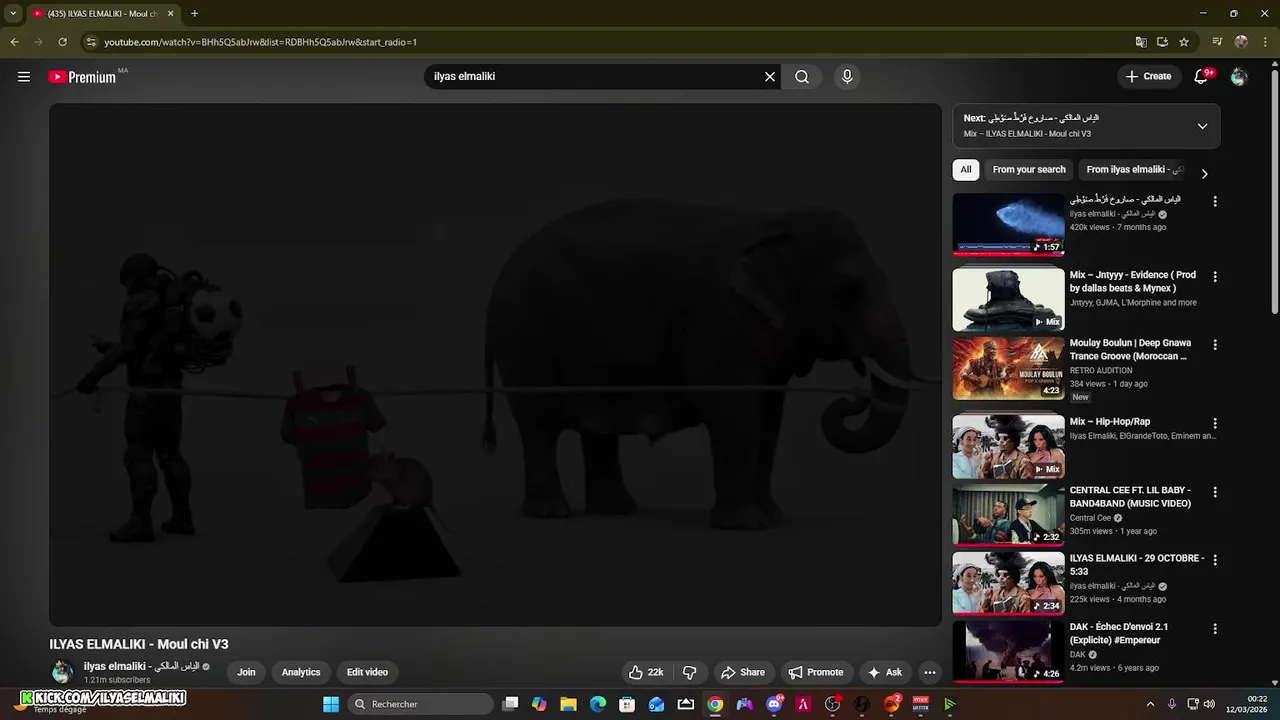Open the Jntyyy Evidence mix thumbnail
Screen dimensions: 1280x720
tap(1008, 300)
